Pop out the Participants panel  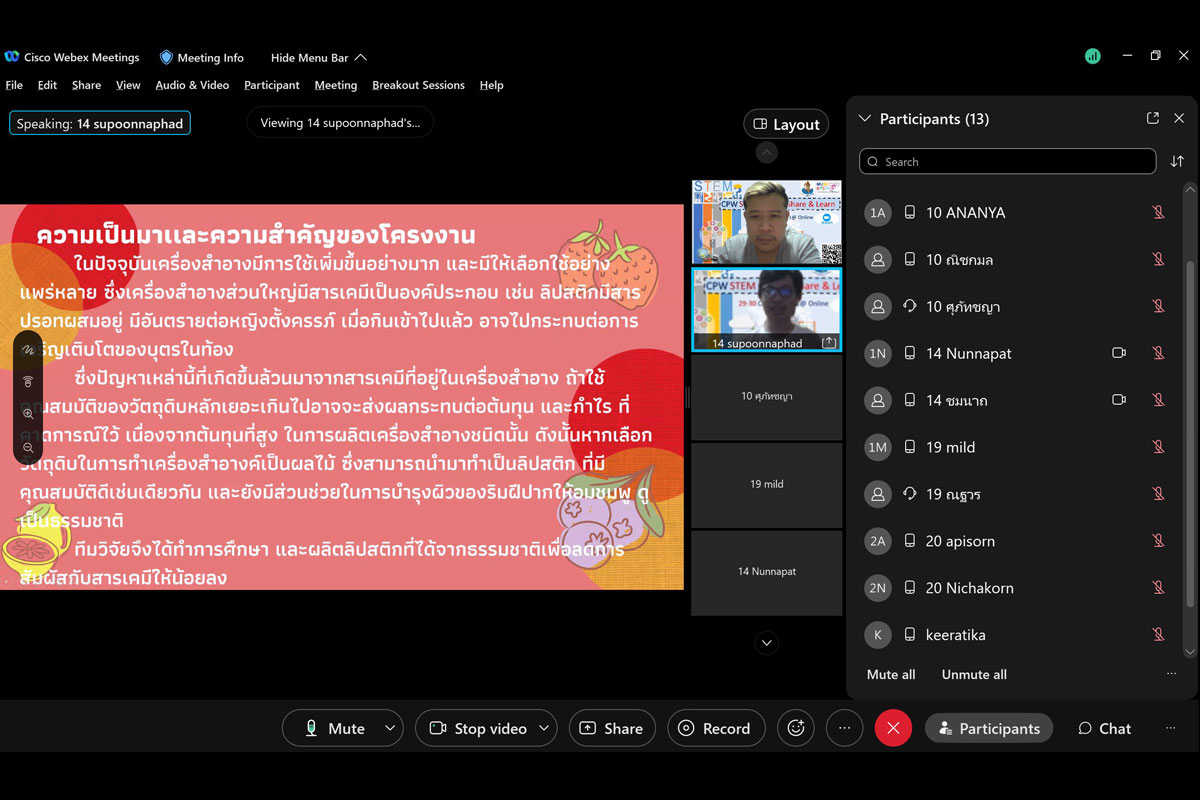tap(1152, 118)
